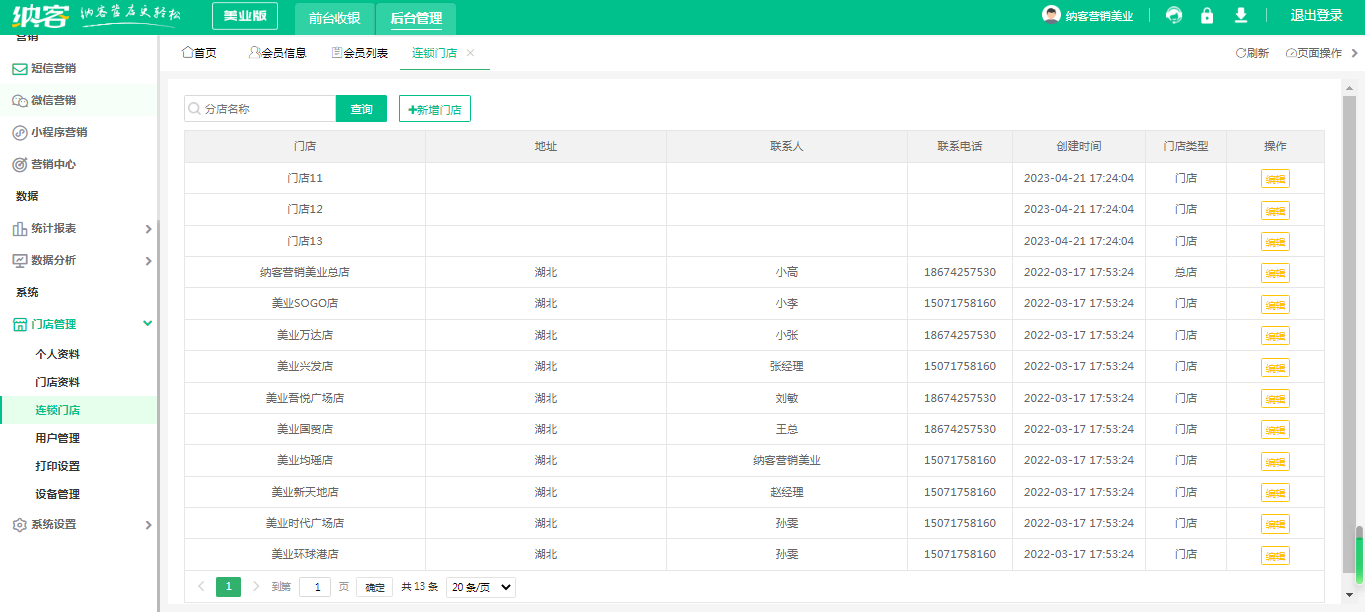Select 用户管理 in the sidebar
1365x612 pixels.
[x=58, y=438]
